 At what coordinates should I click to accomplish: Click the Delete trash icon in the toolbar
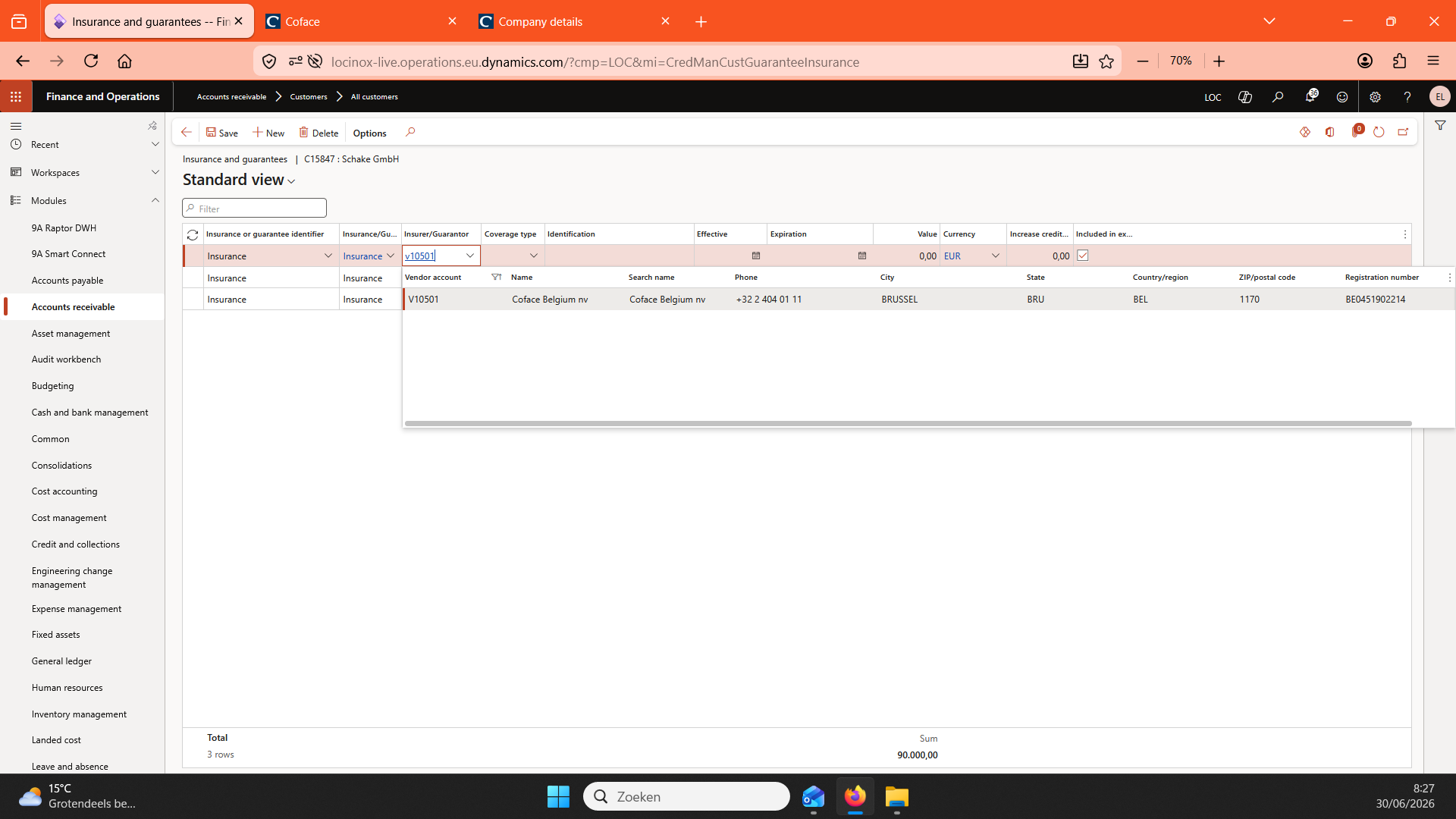(x=303, y=132)
